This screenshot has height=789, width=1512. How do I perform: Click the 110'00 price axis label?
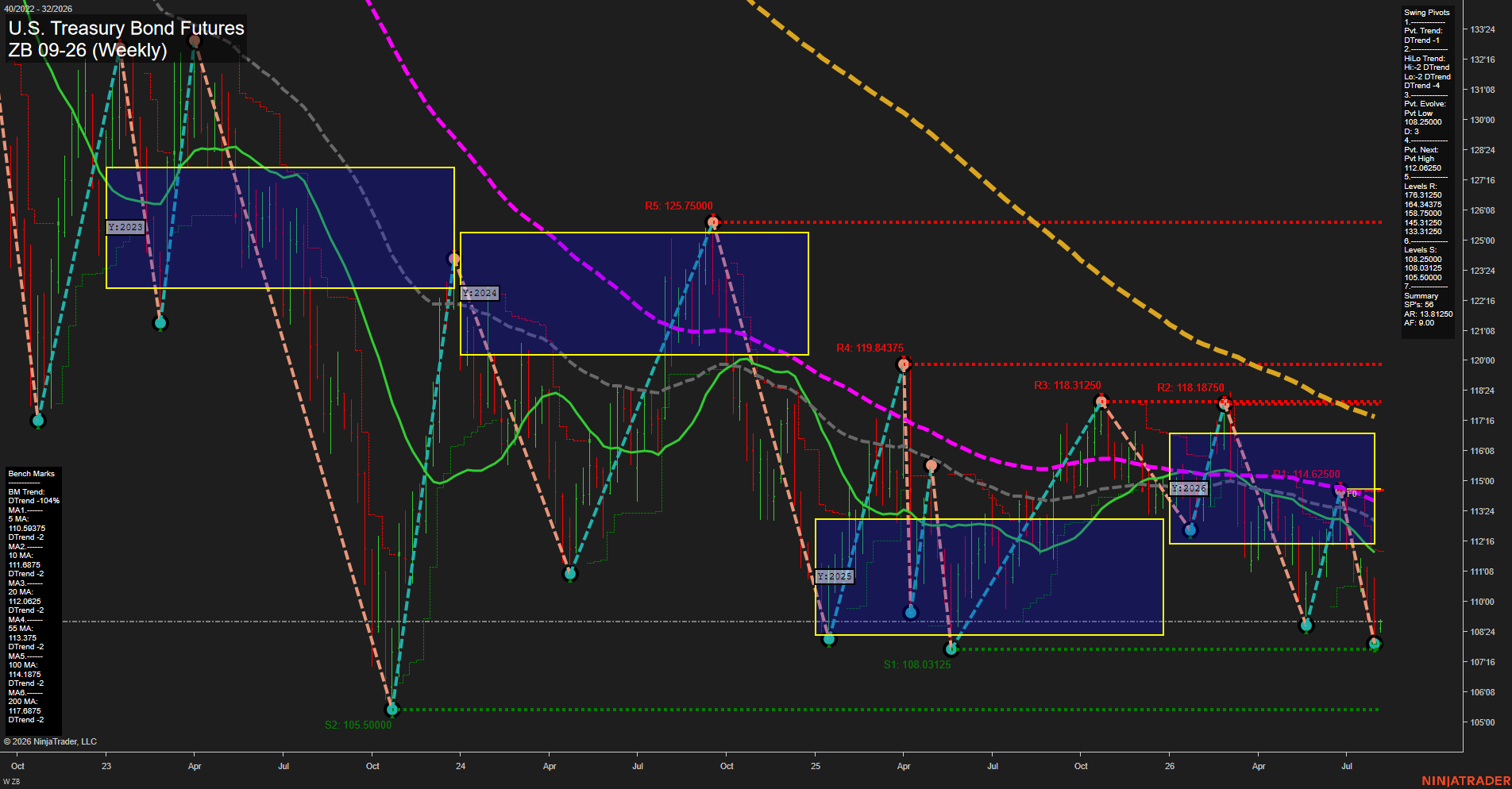[x=1483, y=602]
